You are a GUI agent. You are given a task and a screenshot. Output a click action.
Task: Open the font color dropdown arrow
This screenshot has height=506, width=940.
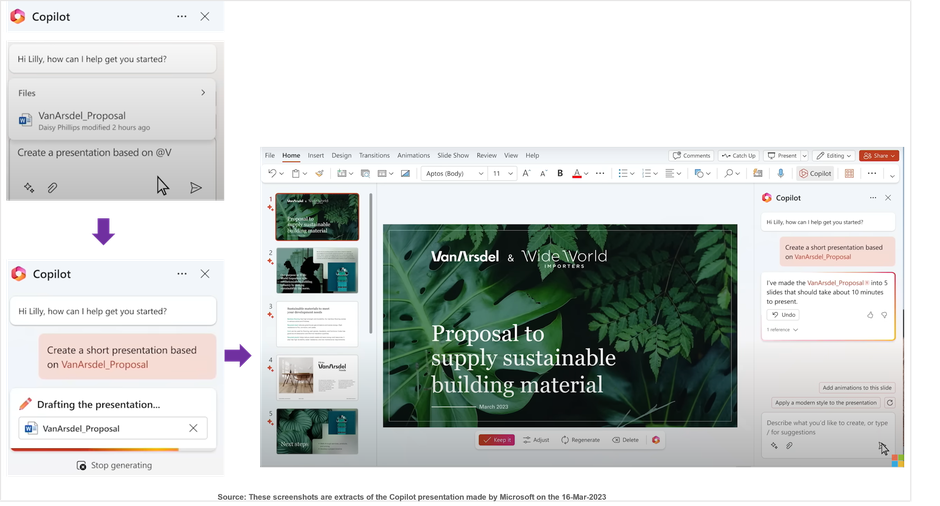(586, 174)
